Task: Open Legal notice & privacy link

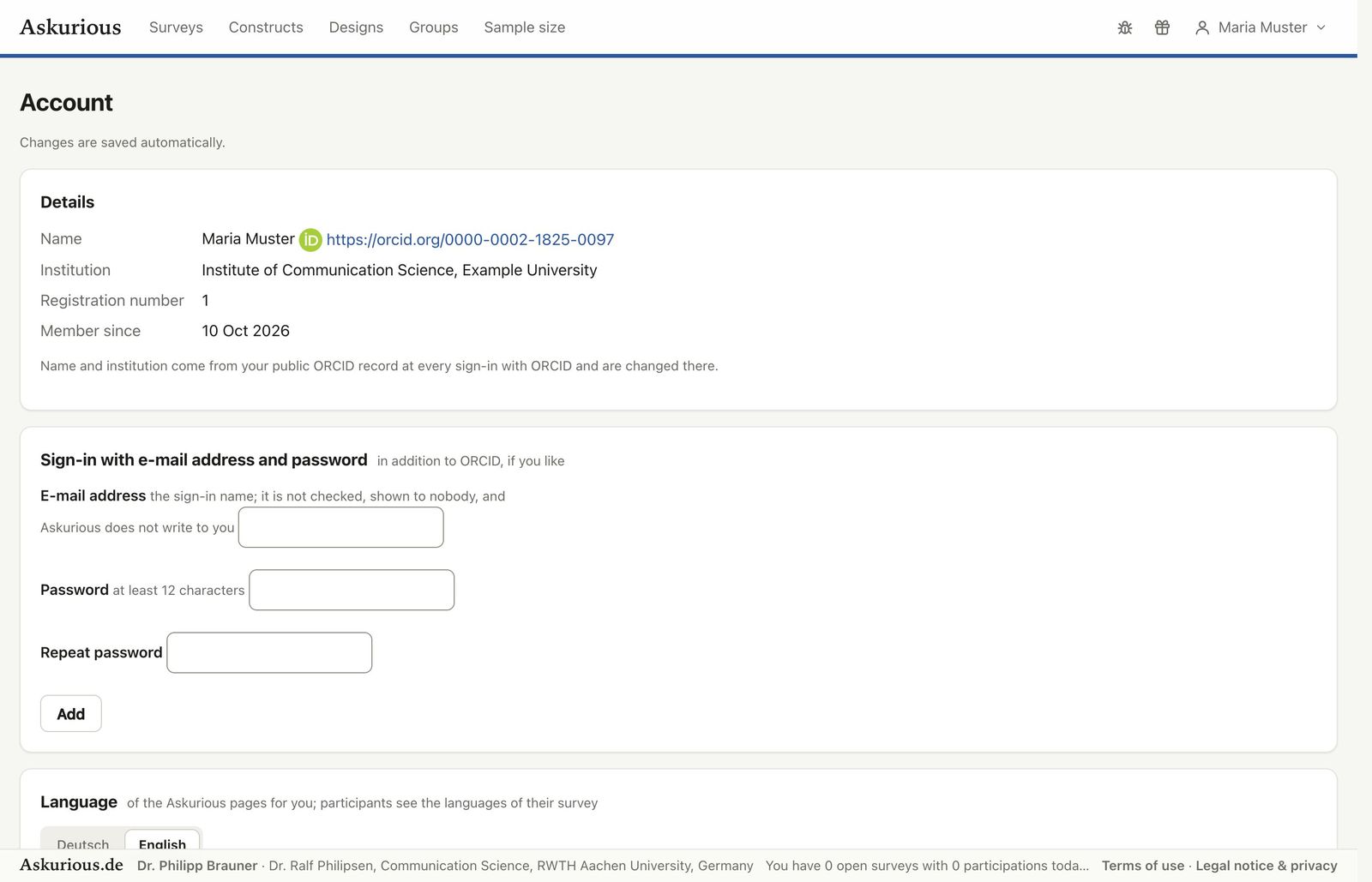Action: click(1267, 866)
